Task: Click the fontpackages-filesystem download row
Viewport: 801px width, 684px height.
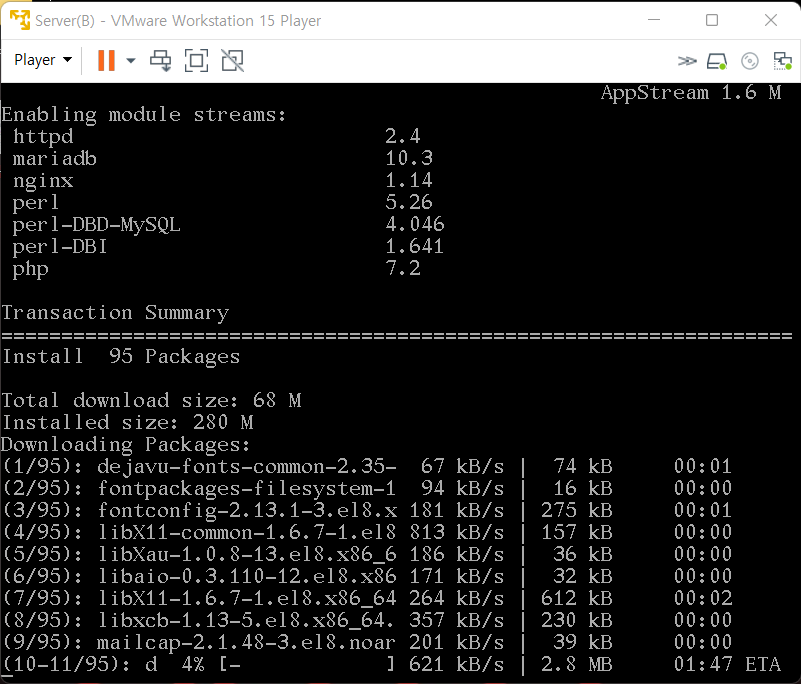Action: [367, 488]
